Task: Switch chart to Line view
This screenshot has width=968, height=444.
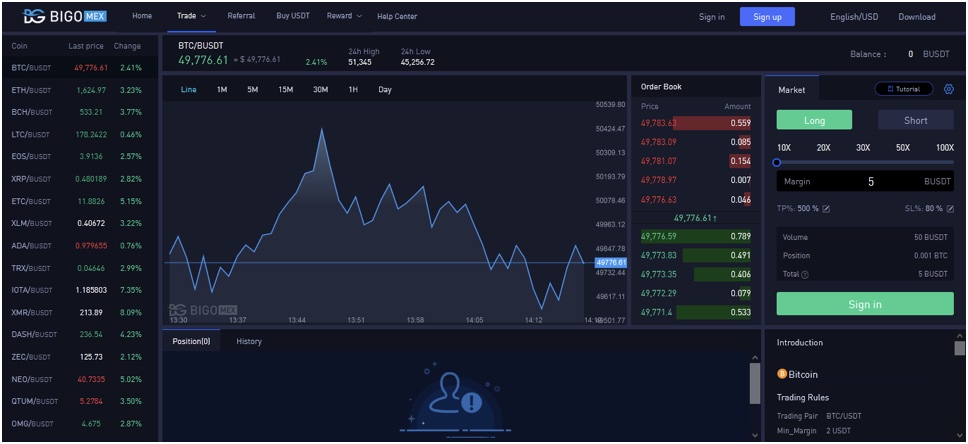Action: point(188,90)
